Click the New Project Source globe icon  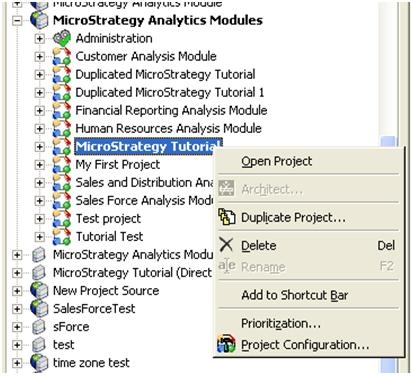point(39,290)
